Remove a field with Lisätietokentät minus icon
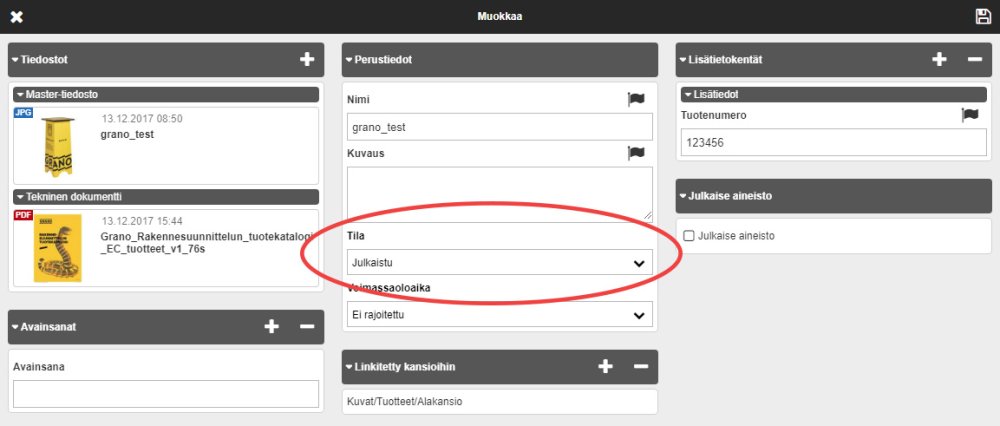 (x=974, y=60)
